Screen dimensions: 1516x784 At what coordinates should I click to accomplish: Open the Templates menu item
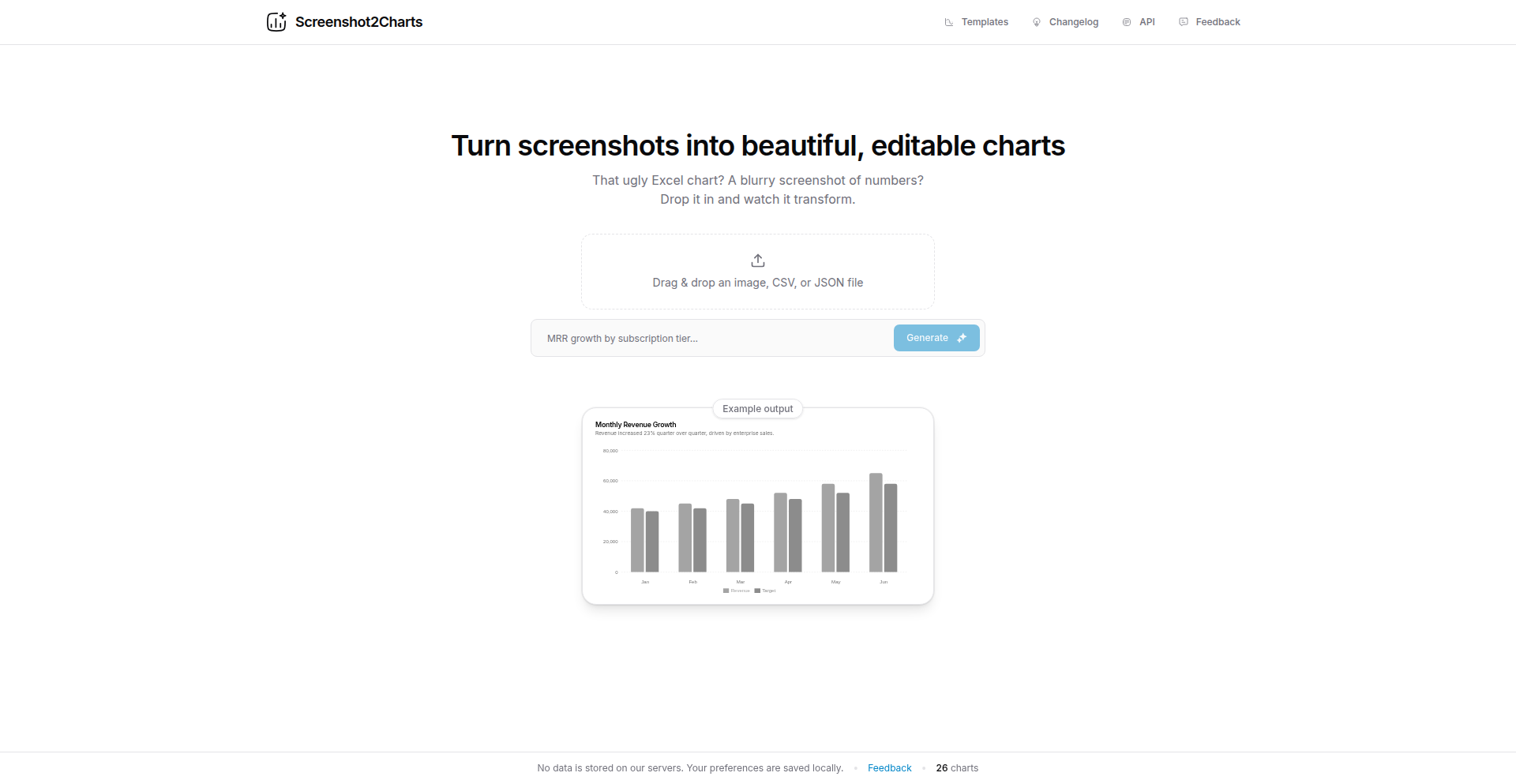tap(985, 22)
